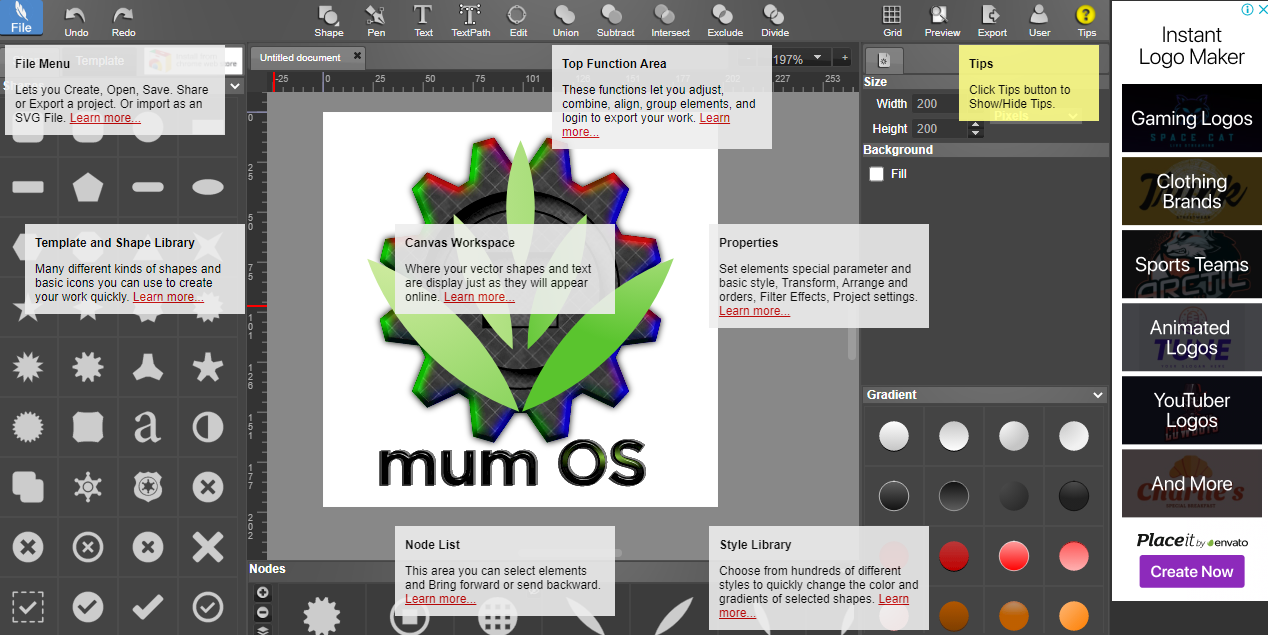Switch to the Untitled document tab
The image size is (1268, 635).
coord(300,57)
